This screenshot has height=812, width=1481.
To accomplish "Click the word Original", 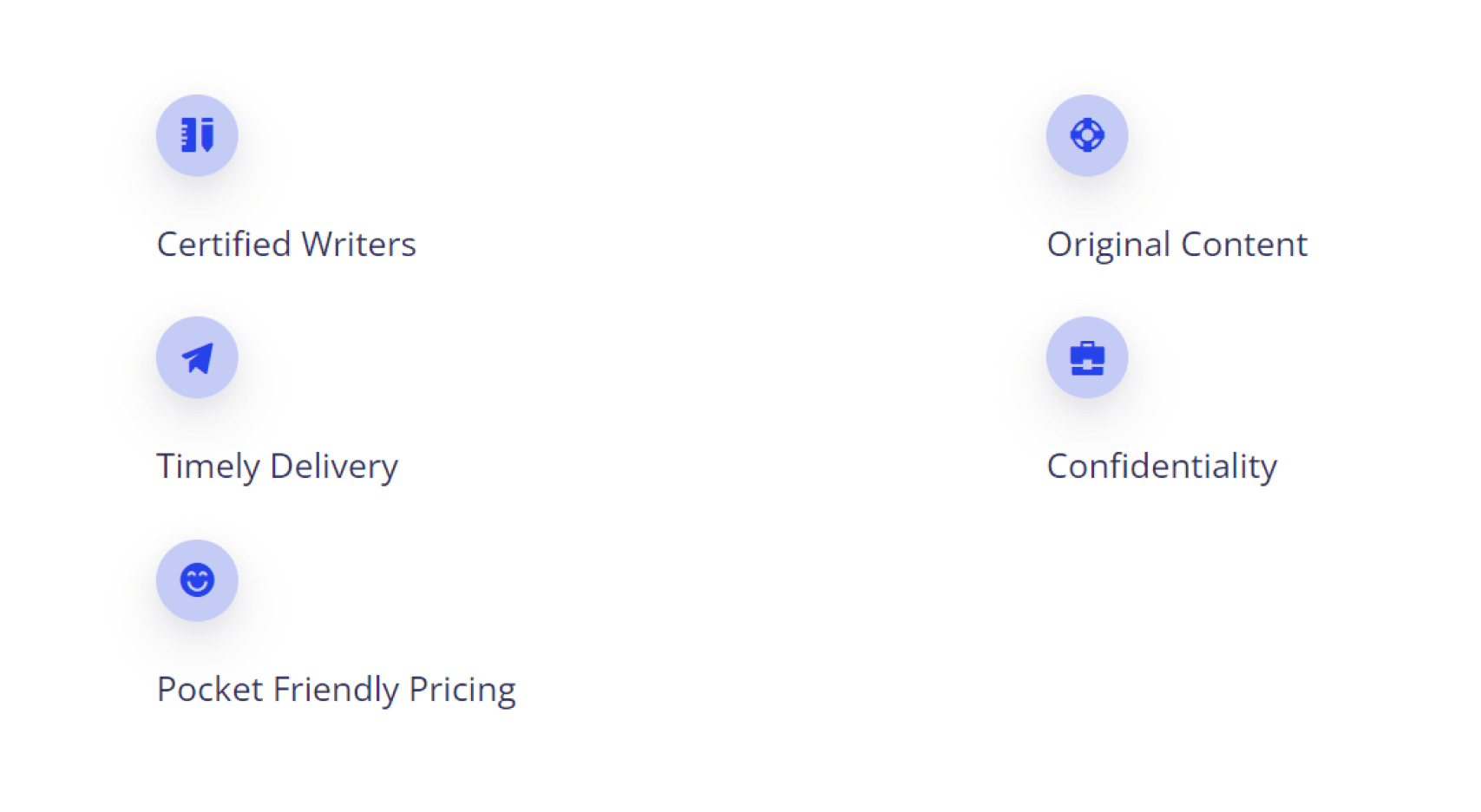I will (x=1109, y=246).
